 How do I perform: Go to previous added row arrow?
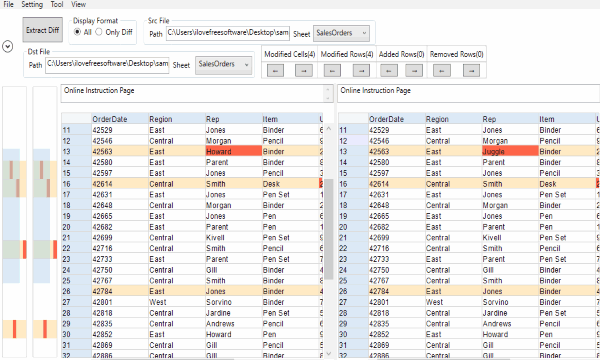pos(389,70)
